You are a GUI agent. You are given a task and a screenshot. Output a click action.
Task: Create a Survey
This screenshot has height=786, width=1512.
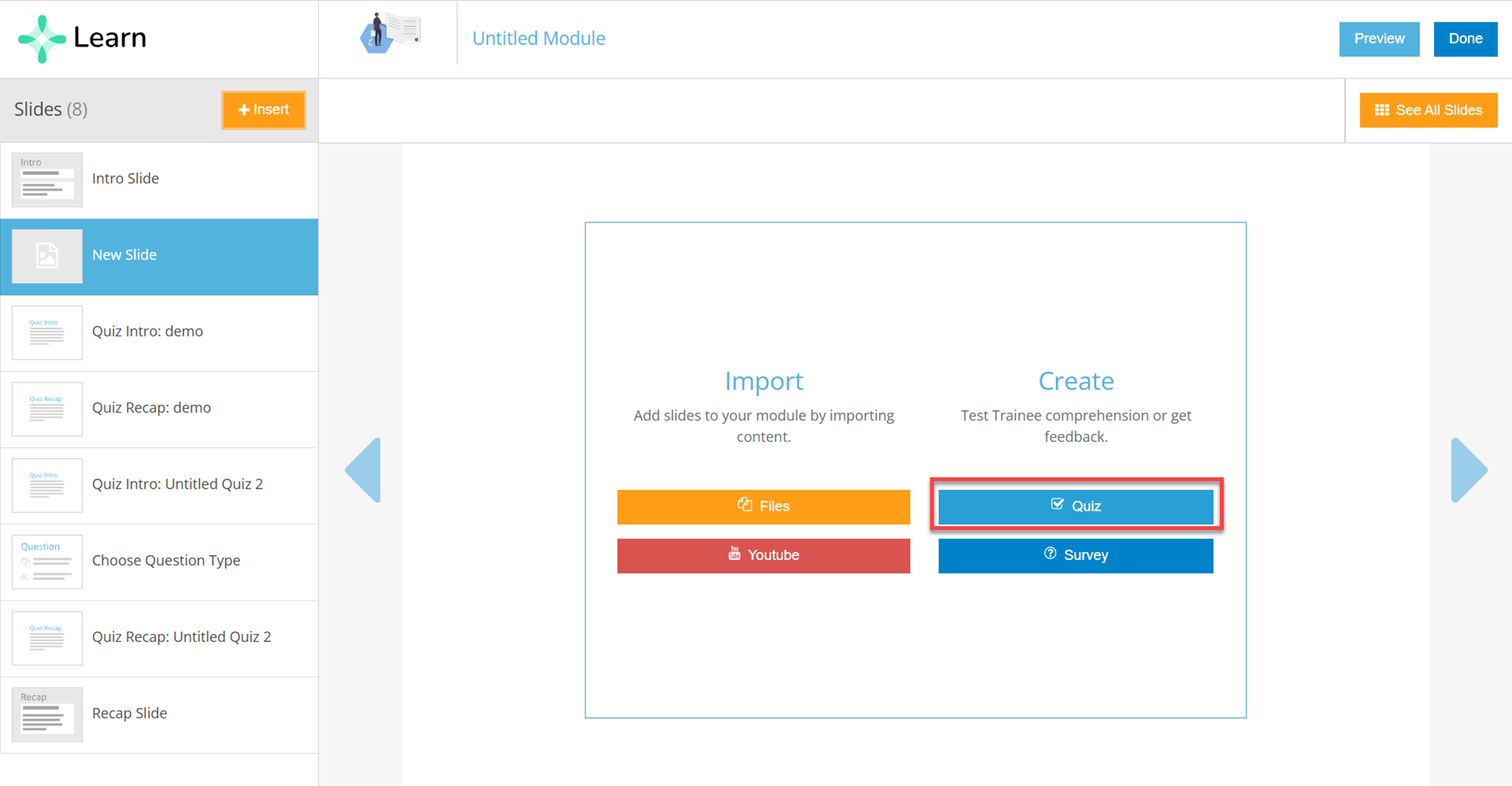click(x=1076, y=555)
